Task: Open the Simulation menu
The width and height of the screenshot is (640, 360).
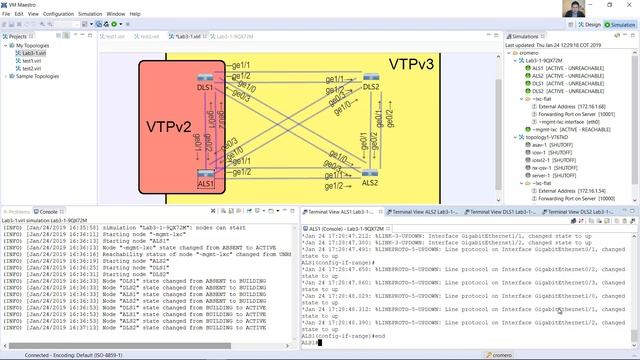Action: [x=90, y=14]
